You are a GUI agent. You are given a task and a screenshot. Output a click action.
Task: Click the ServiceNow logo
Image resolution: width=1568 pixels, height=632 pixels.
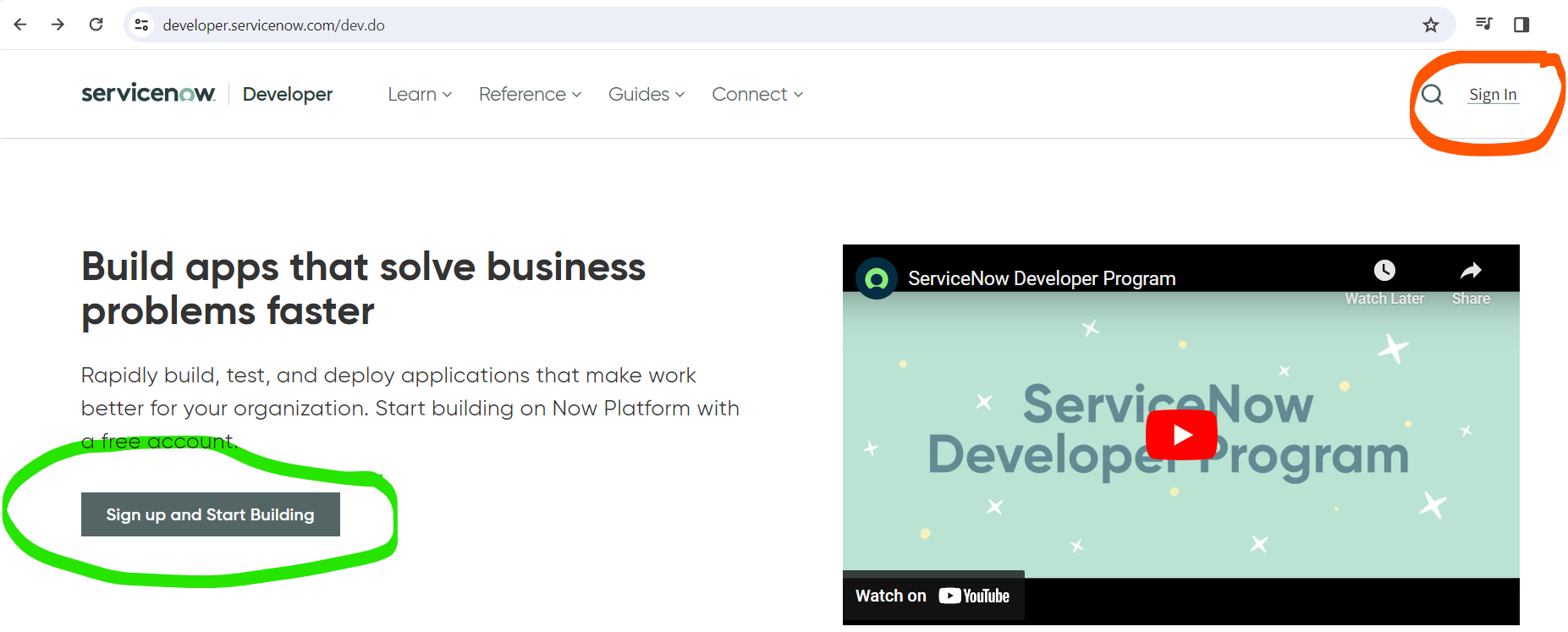148,94
